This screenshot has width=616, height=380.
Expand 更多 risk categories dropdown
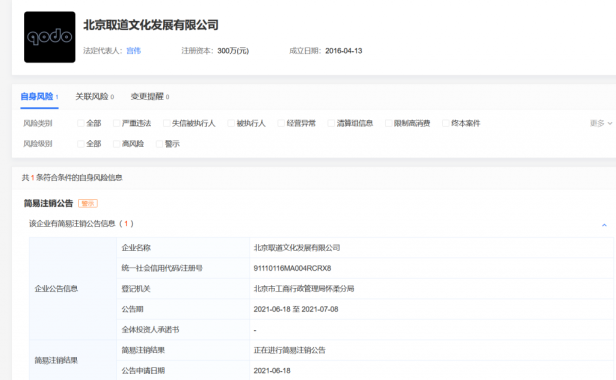(x=601, y=123)
